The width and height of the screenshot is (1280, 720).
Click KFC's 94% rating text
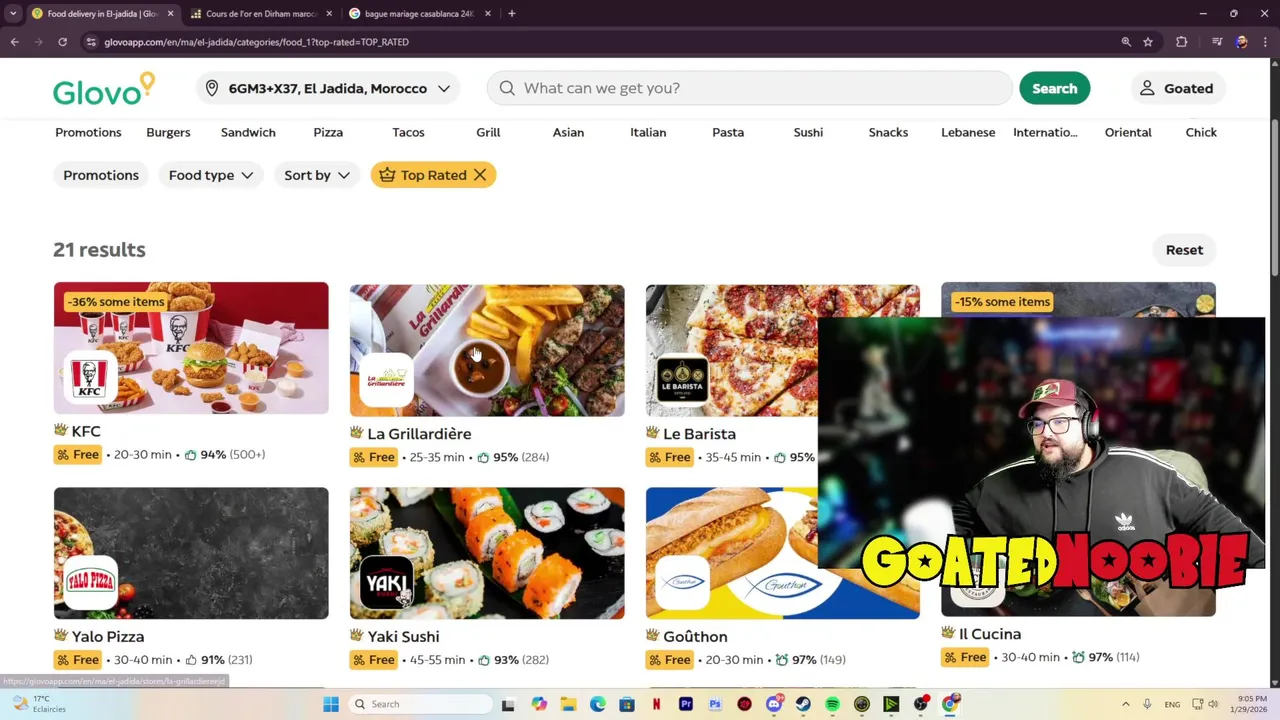tap(213, 454)
